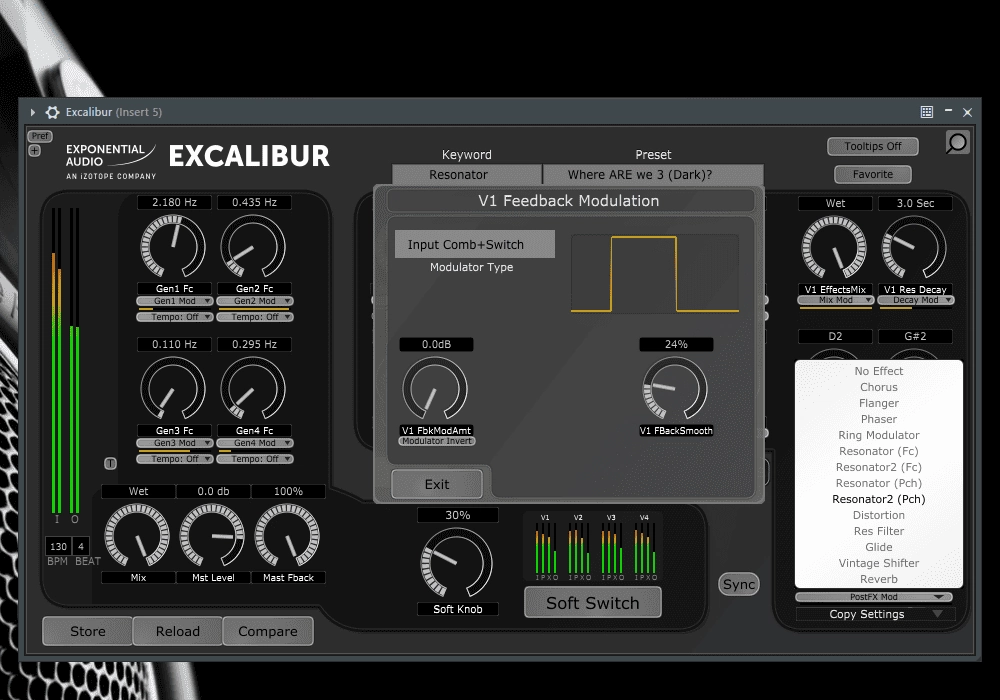This screenshot has height=700, width=1000.
Task: Open the Gen4 Mod dropdown
Action: [x=254, y=443]
